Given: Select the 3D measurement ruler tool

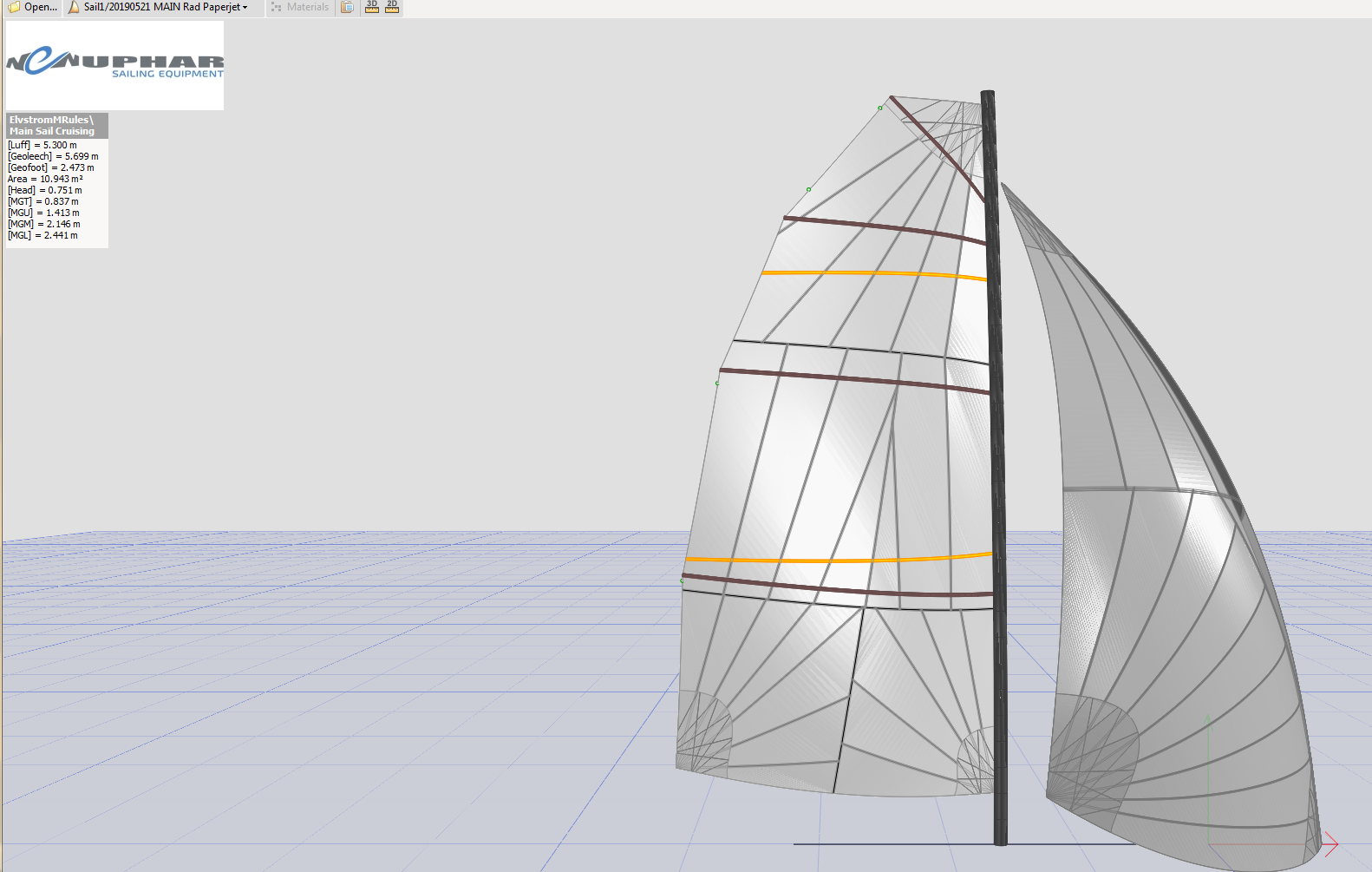Looking at the screenshot, I should pos(372,7).
